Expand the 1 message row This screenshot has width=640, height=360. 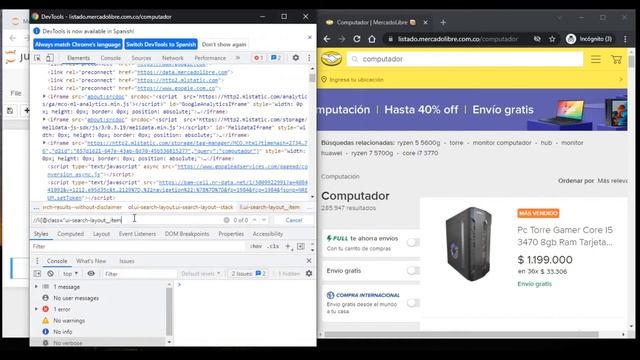36,287
